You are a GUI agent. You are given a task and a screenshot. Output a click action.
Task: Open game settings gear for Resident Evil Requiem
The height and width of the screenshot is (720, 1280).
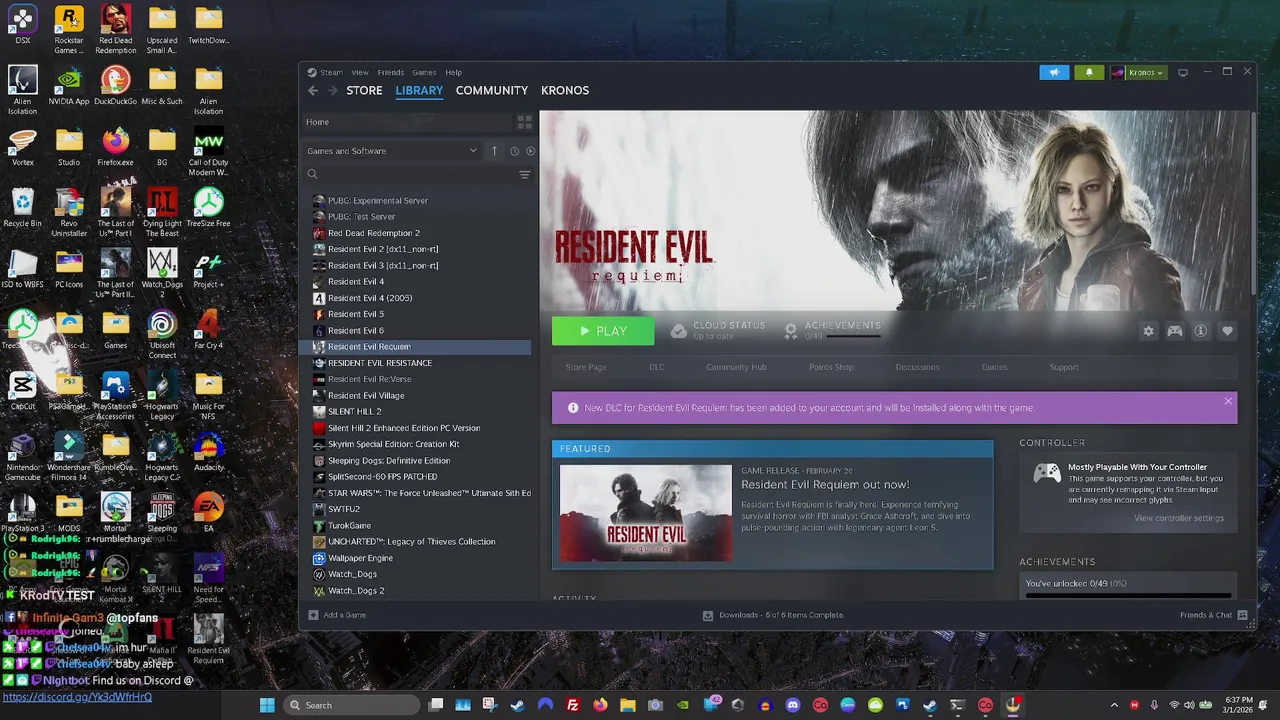1148,331
